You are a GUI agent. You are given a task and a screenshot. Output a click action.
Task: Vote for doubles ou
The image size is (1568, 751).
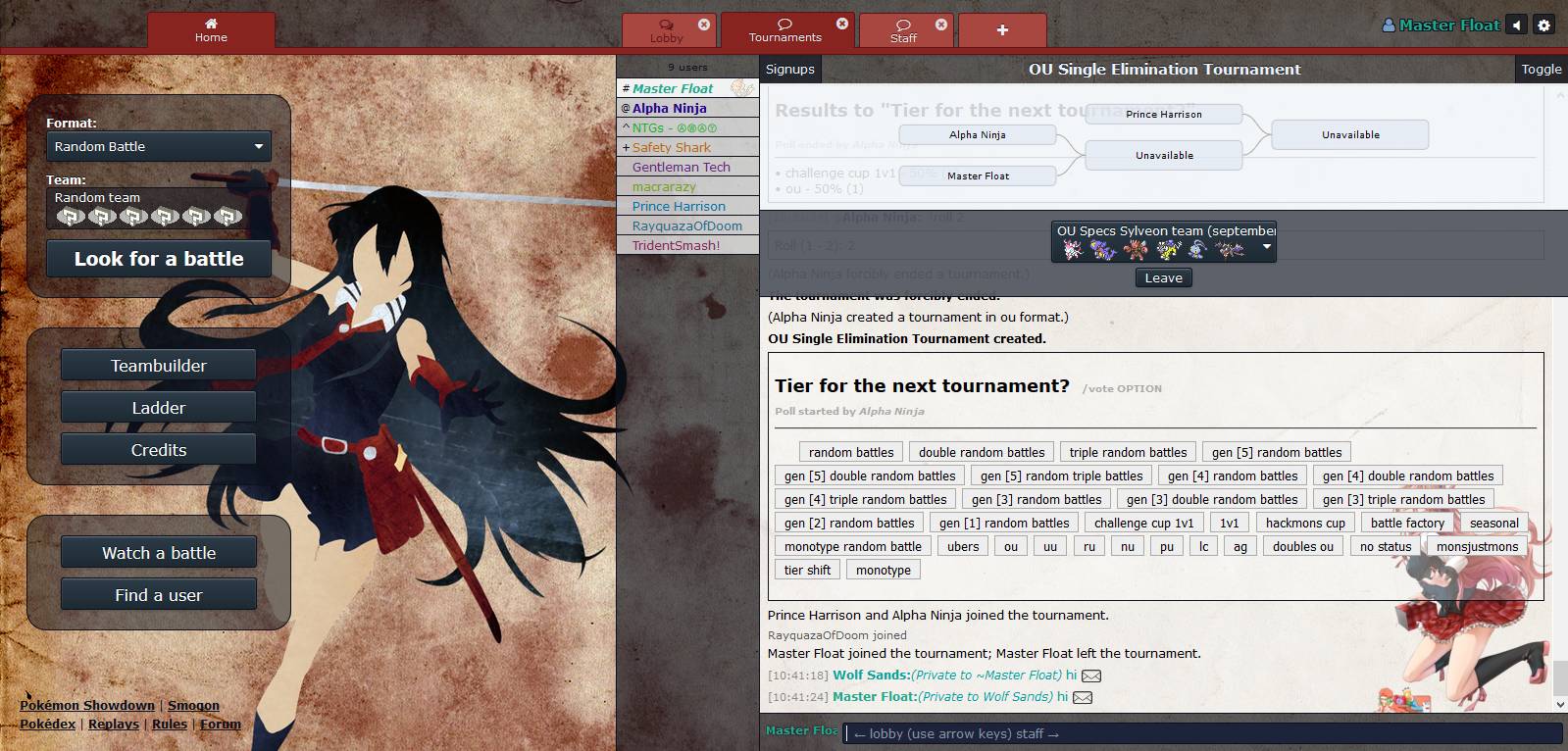[1303, 546]
